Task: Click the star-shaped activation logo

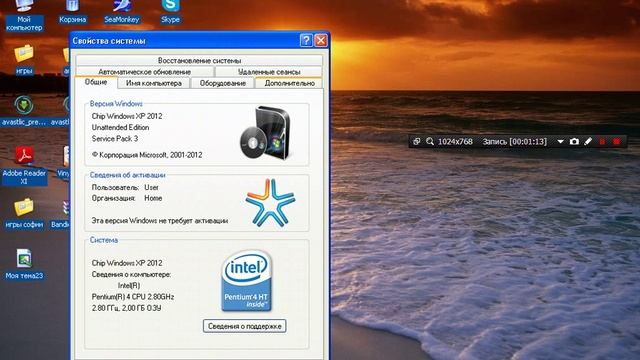Action: pyautogui.click(x=270, y=202)
